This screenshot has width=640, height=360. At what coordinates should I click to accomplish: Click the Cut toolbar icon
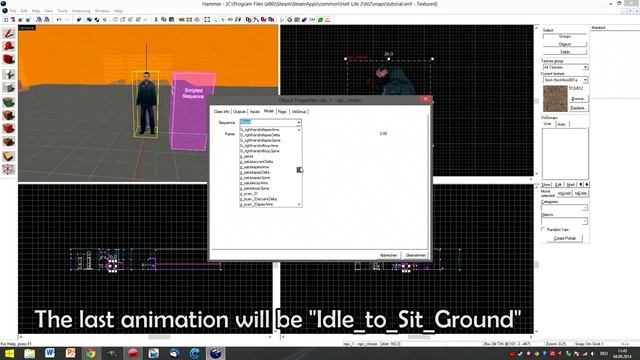pyautogui.click(x=156, y=20)
